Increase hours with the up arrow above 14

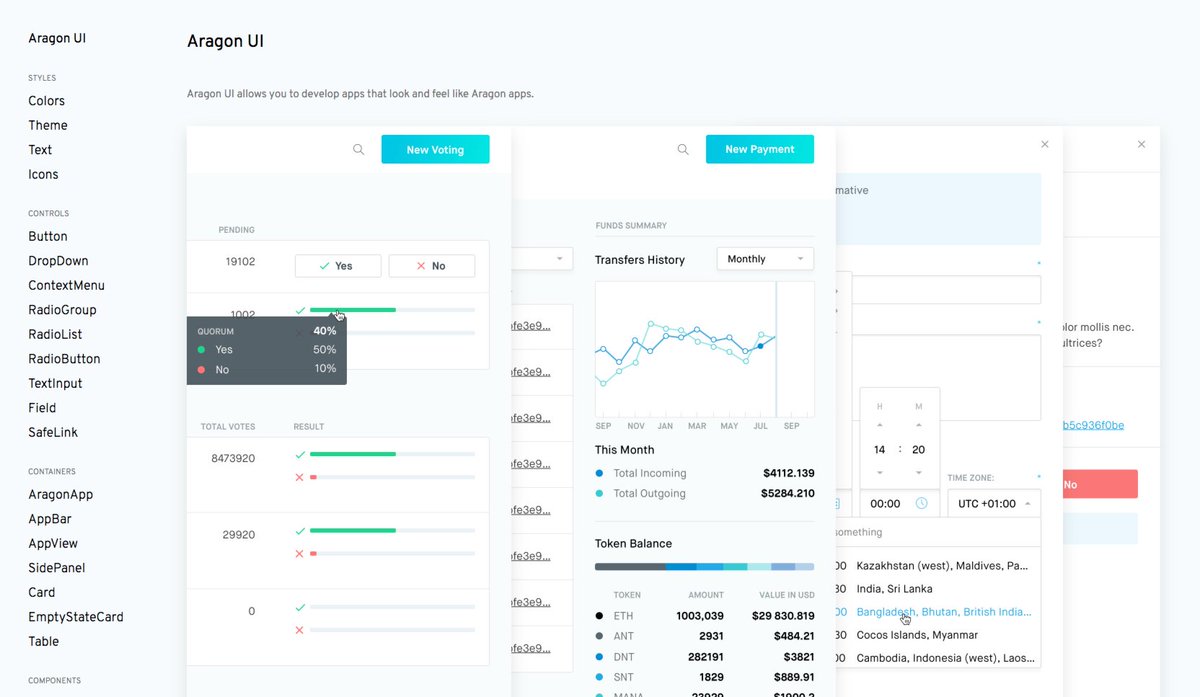point(880,426)
